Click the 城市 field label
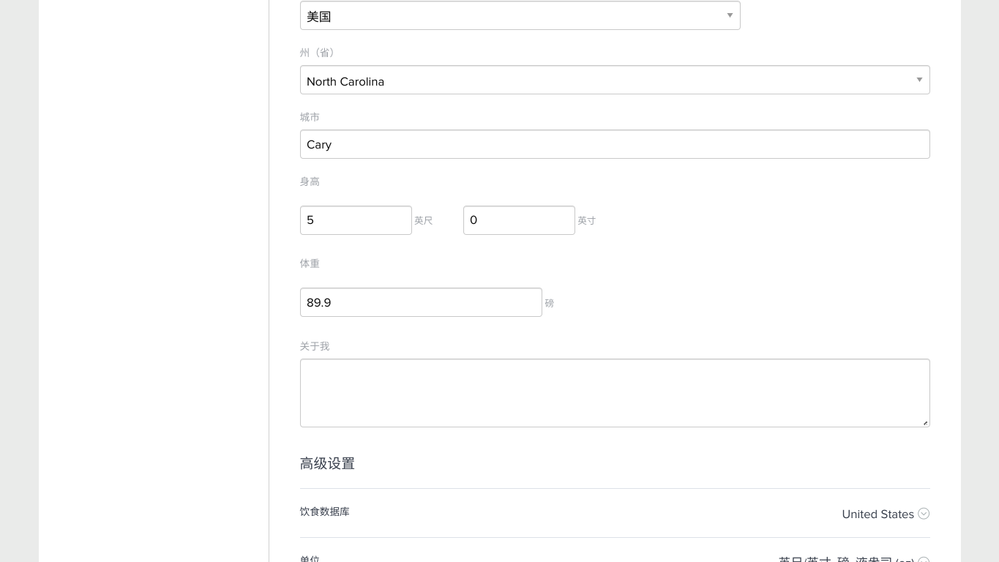 (310, 117)
